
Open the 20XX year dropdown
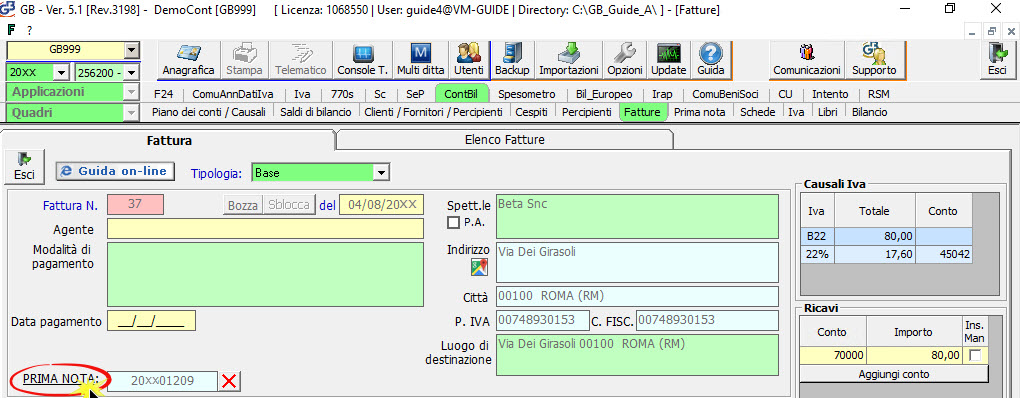coord(62,73)
